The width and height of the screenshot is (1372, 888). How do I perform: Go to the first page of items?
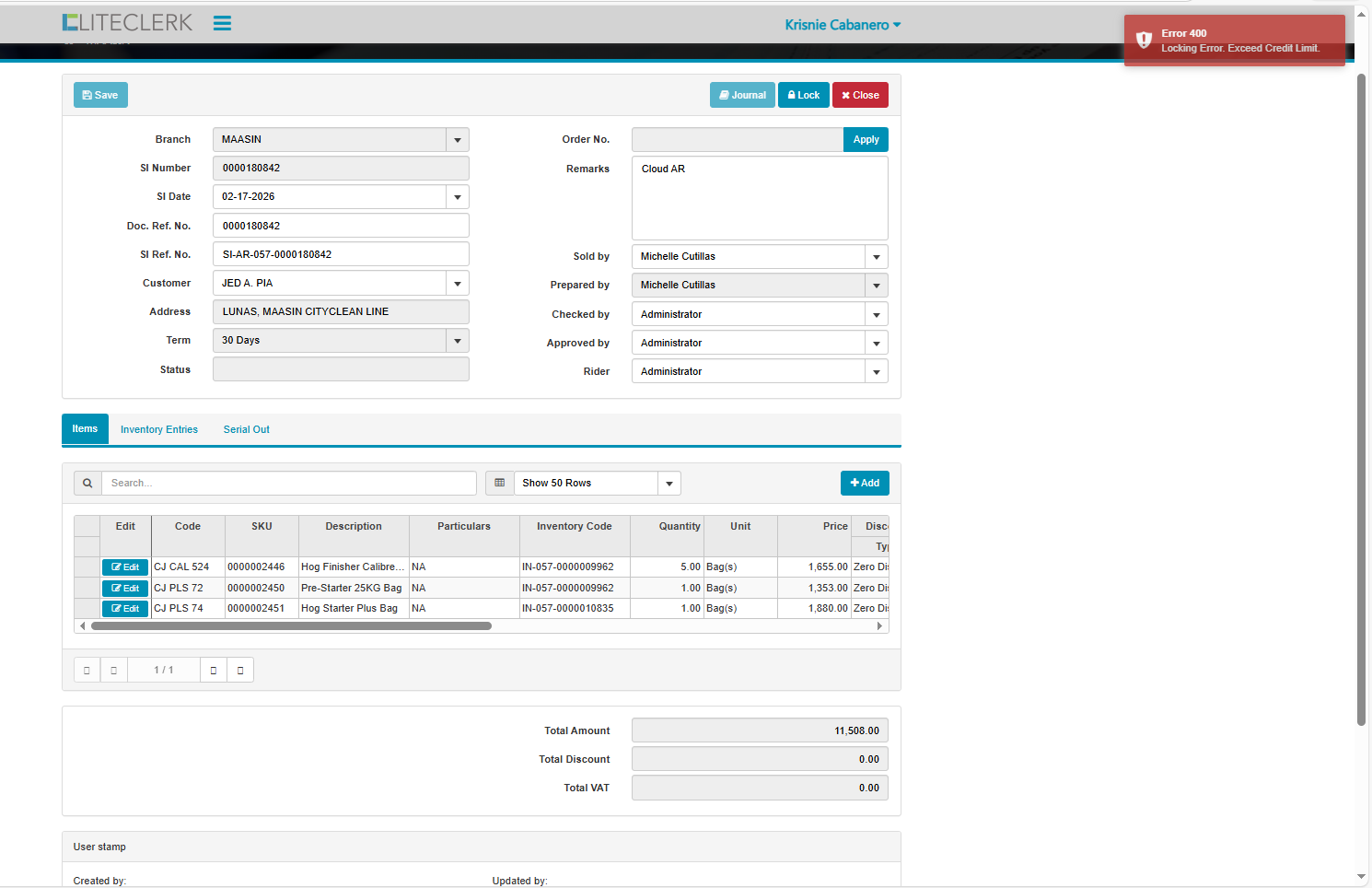click(87, 670)
